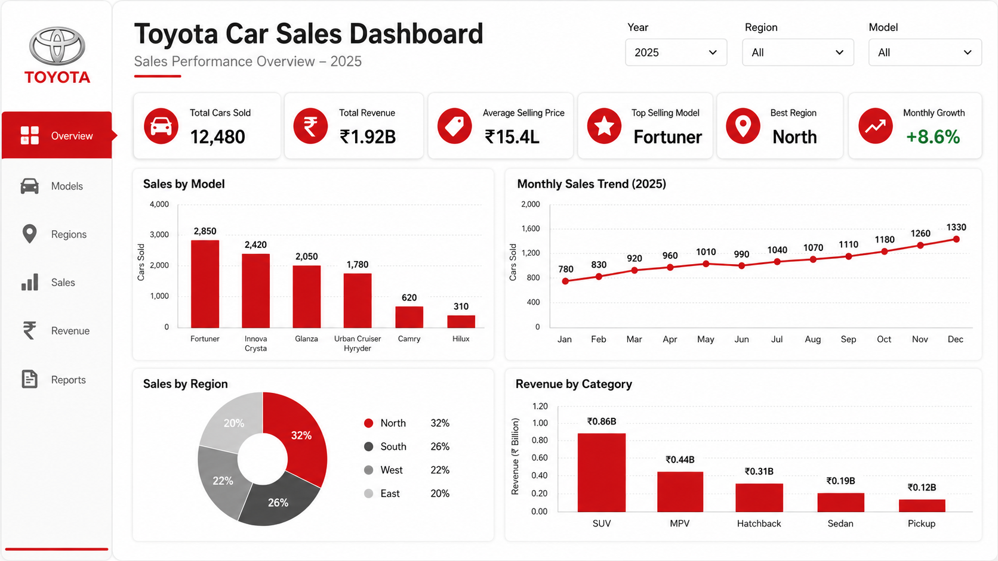Open the Year 2025 dropdown
The width and height of the screenshot is (998, 561).
point(675,52)
